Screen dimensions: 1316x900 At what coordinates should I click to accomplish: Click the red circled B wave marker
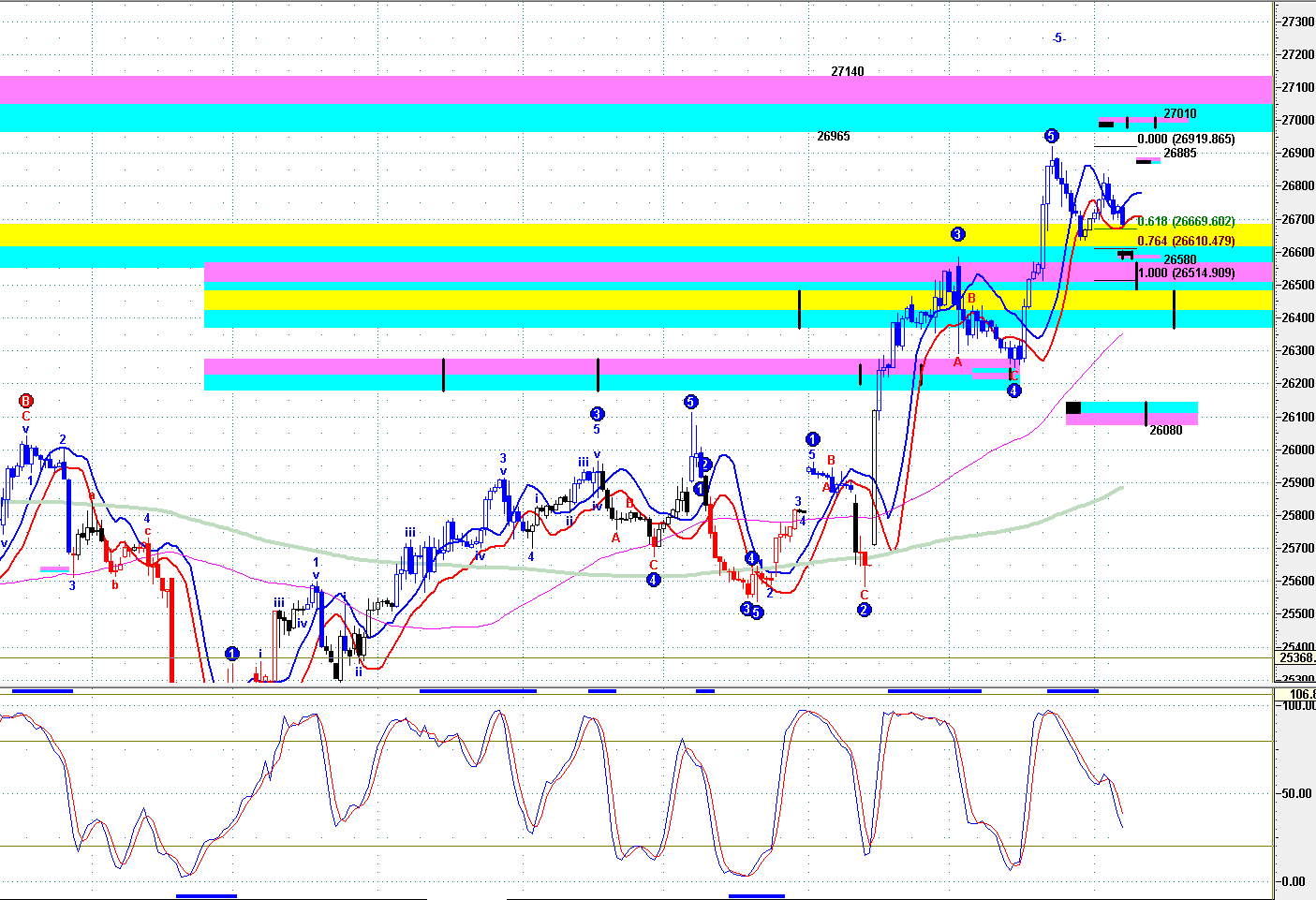tap(26, 400)
